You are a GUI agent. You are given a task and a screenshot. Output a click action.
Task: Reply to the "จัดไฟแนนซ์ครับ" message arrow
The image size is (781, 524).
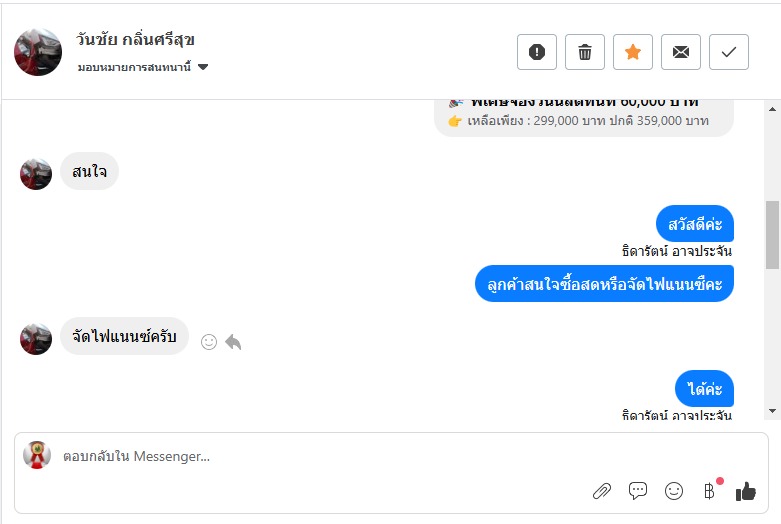click(x=233, y=342)
